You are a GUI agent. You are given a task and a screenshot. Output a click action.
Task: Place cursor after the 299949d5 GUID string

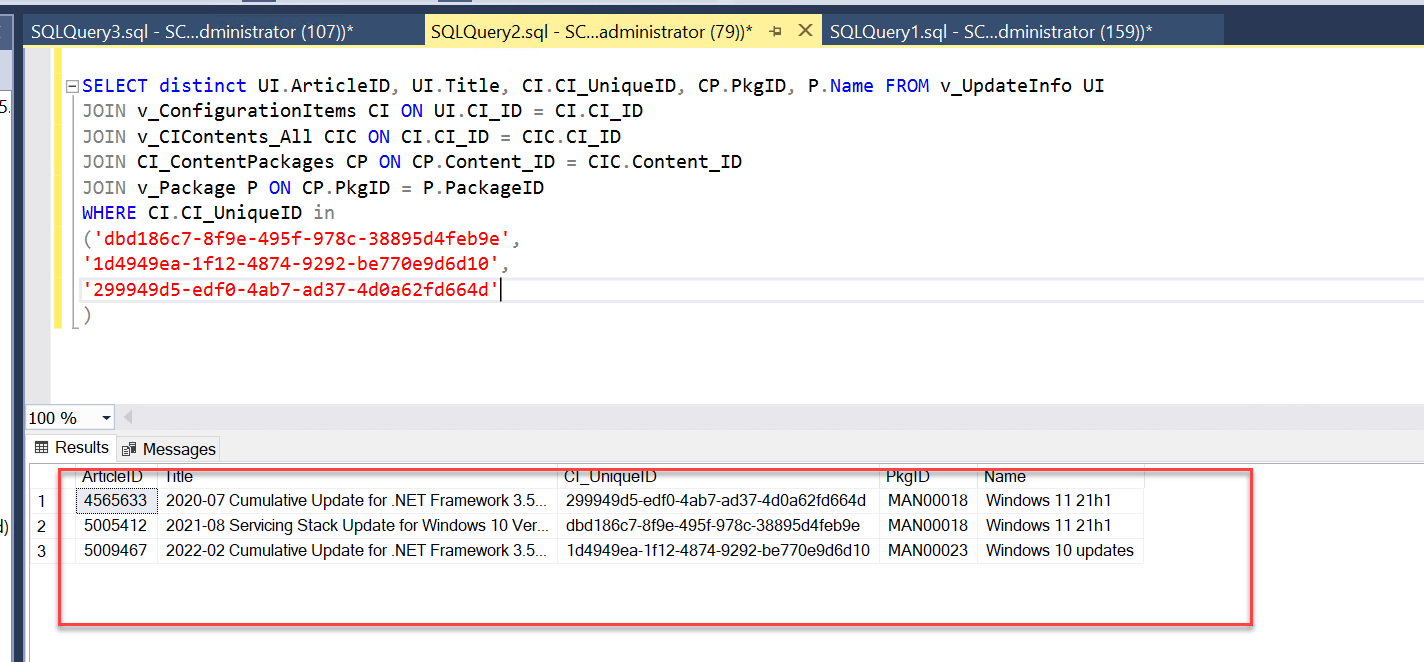(500, 290)
